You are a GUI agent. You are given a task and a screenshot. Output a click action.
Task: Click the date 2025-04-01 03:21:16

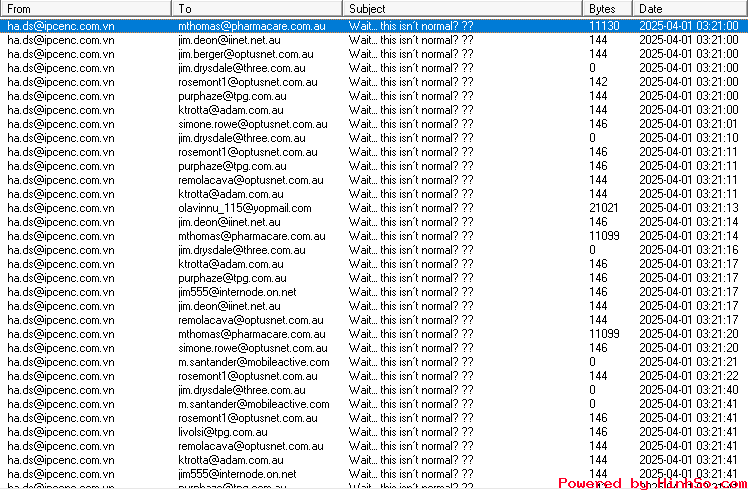point(688,250)
